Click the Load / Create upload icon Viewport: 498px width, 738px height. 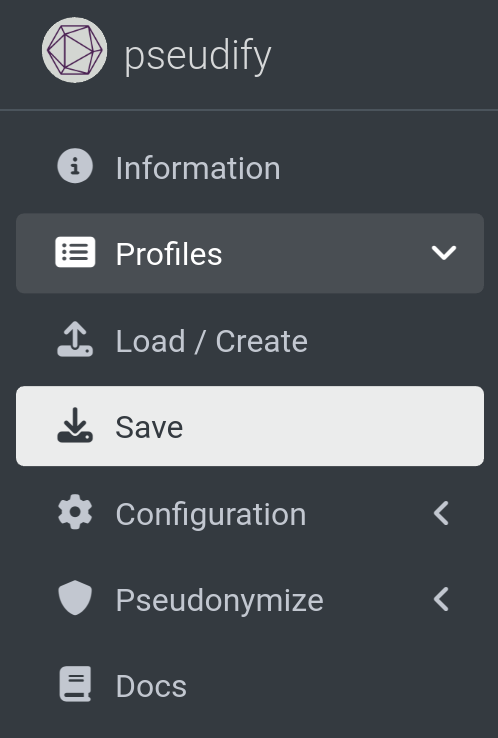[x=75, y=339]
